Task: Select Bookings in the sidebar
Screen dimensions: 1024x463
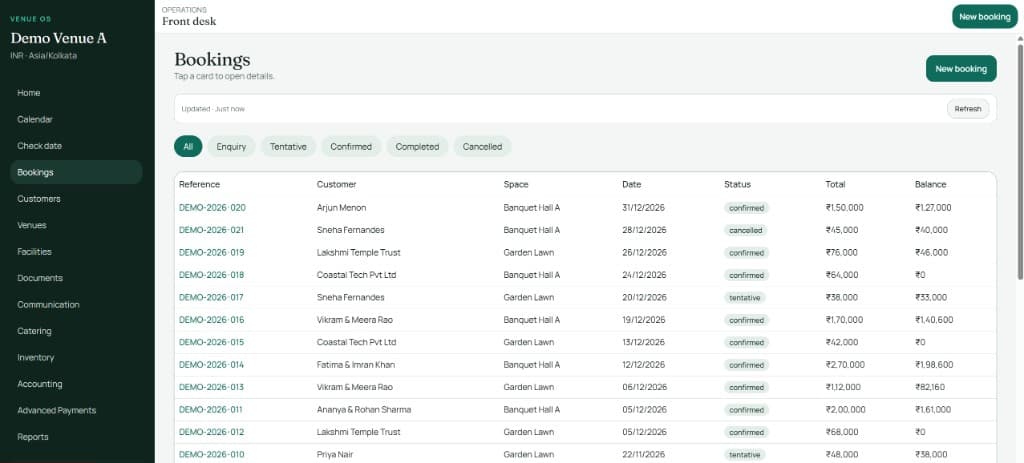Action: [x=76, y=172]
